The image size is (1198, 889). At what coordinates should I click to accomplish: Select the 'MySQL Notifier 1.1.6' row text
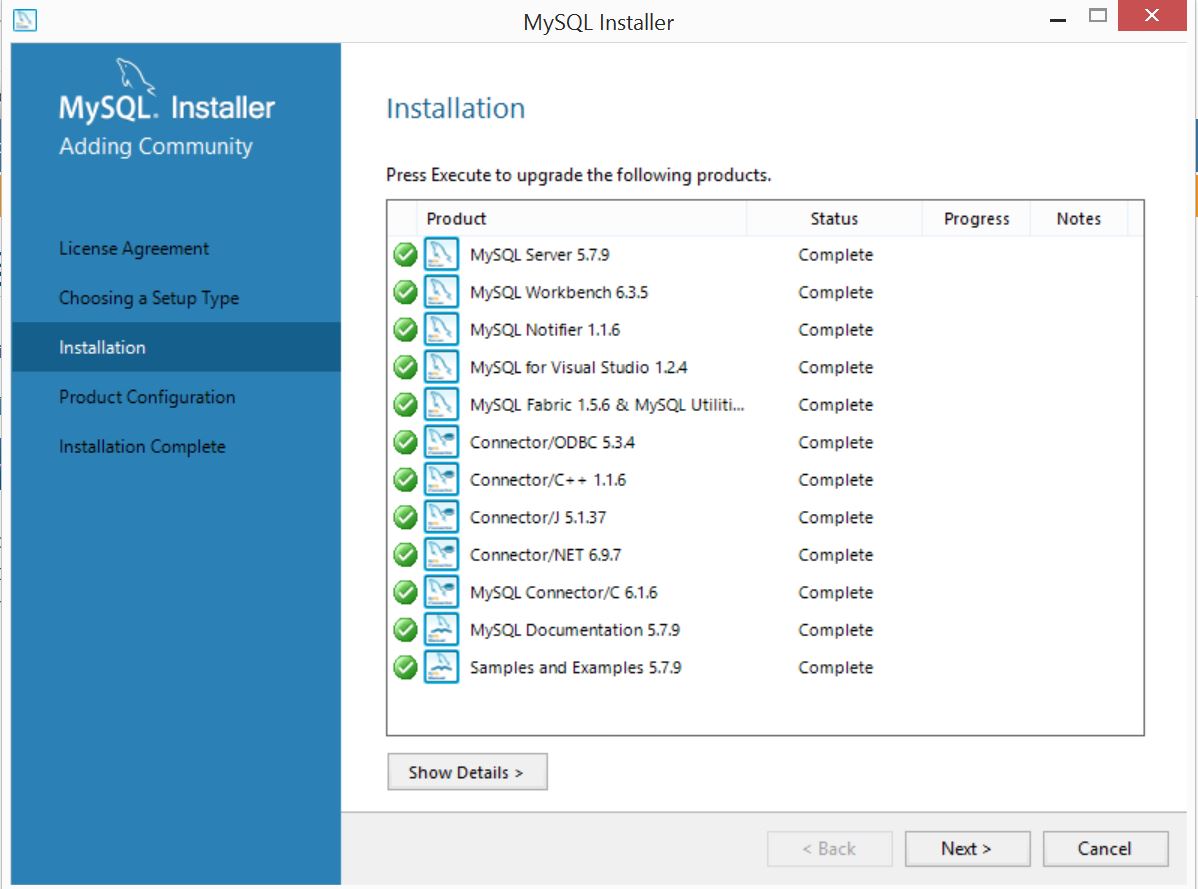click(x=545, y=329)
